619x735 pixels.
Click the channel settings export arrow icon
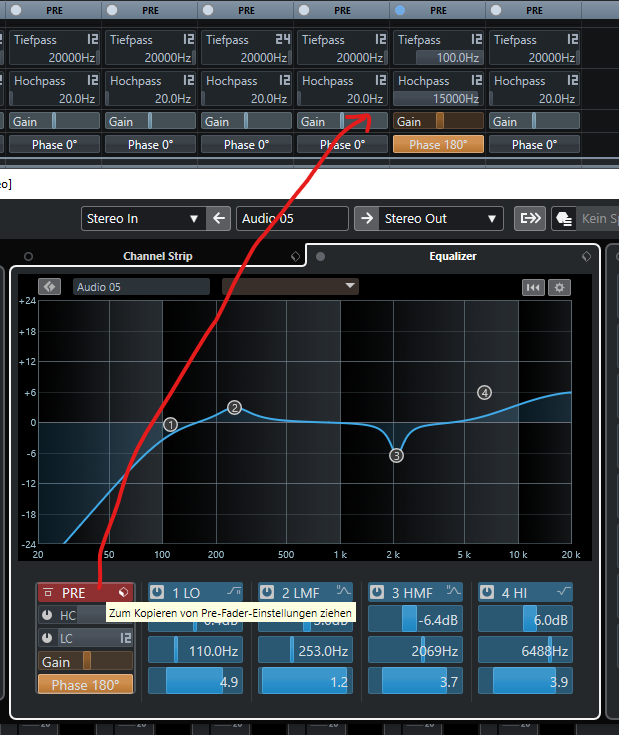(x=528, y=219)
